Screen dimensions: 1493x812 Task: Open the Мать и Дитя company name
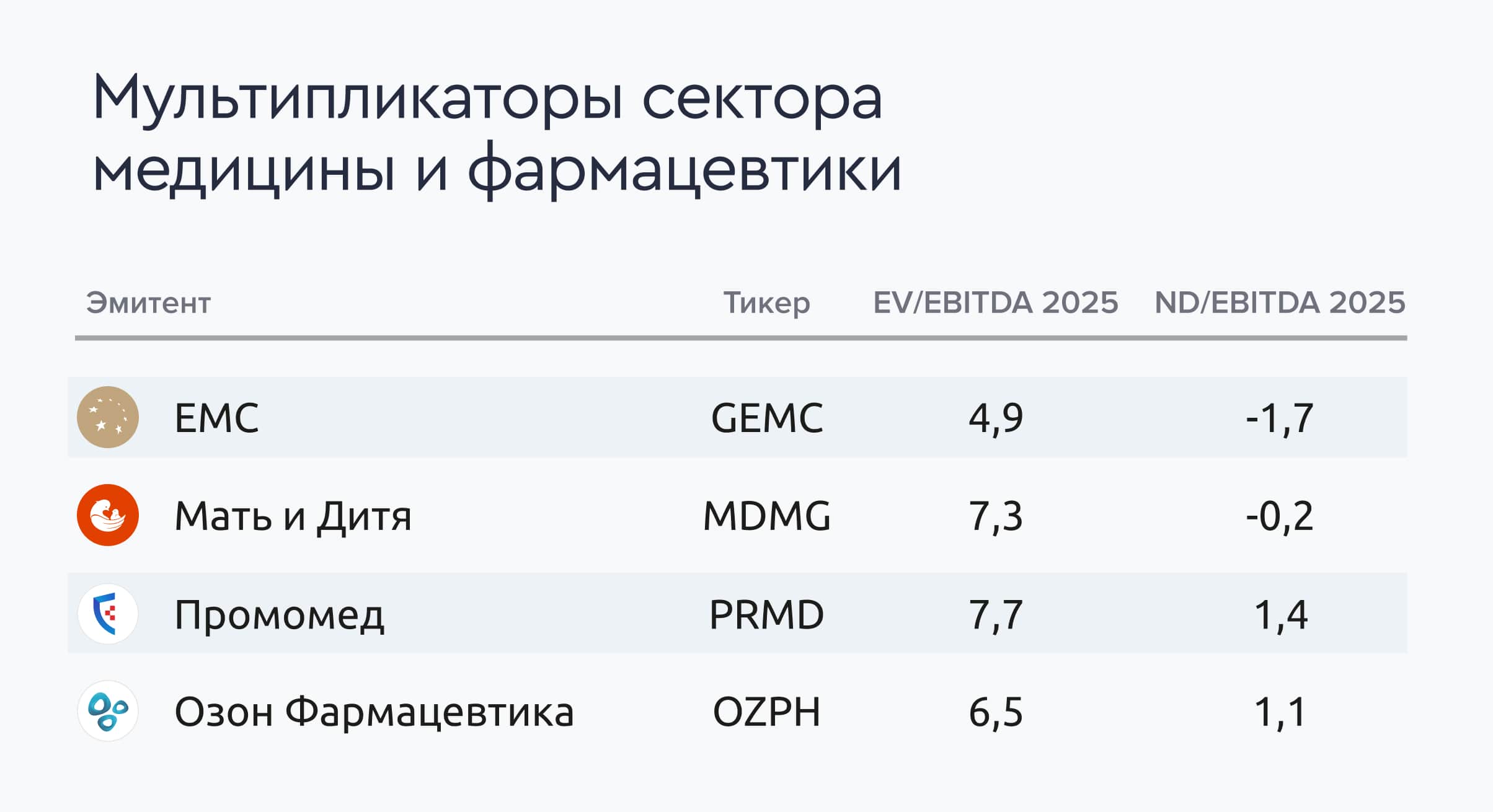coord(293,516)
